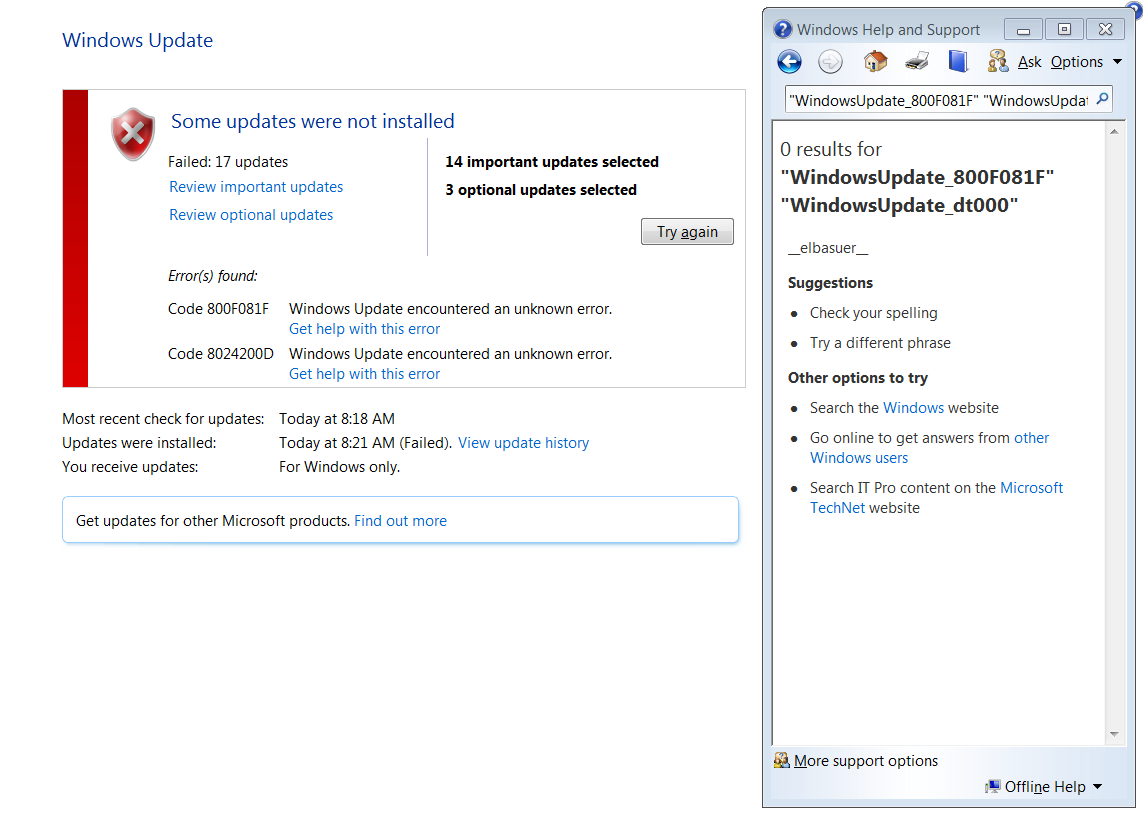Click the 'Some updates were not installed' heading

[313, 121]
